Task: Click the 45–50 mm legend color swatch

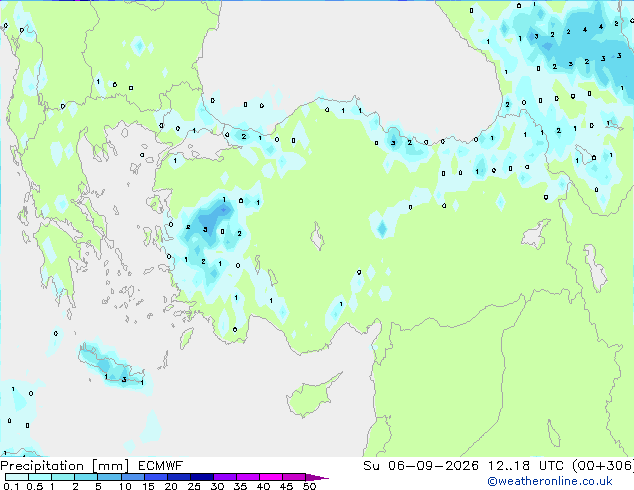Action: click(x=294, y=477)
